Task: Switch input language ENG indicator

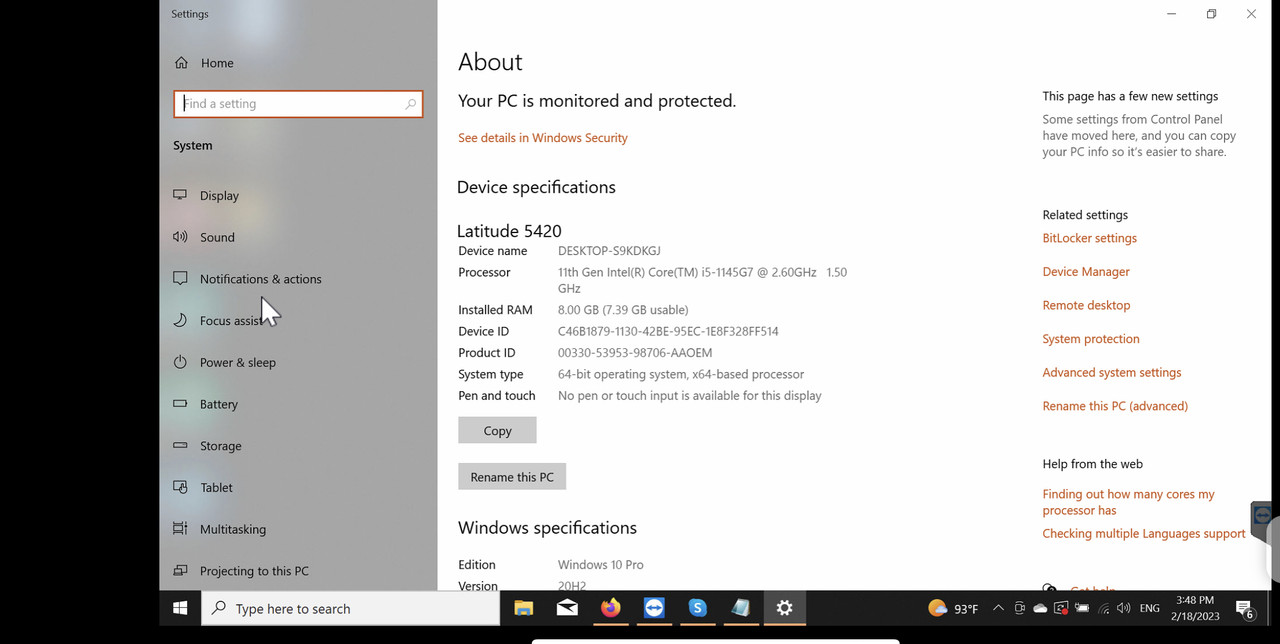Action: point(1150,608)
